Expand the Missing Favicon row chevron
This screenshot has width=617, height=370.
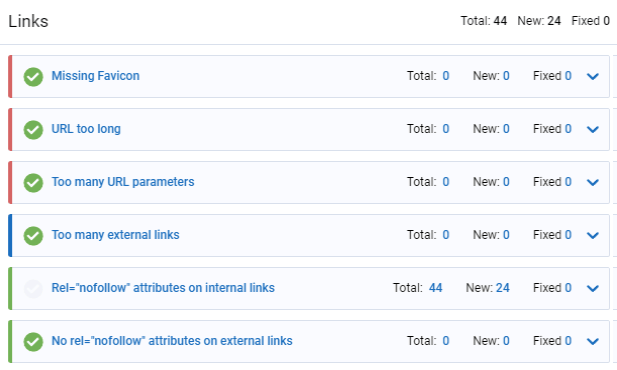pyautogui.click(x=593, y=76)
